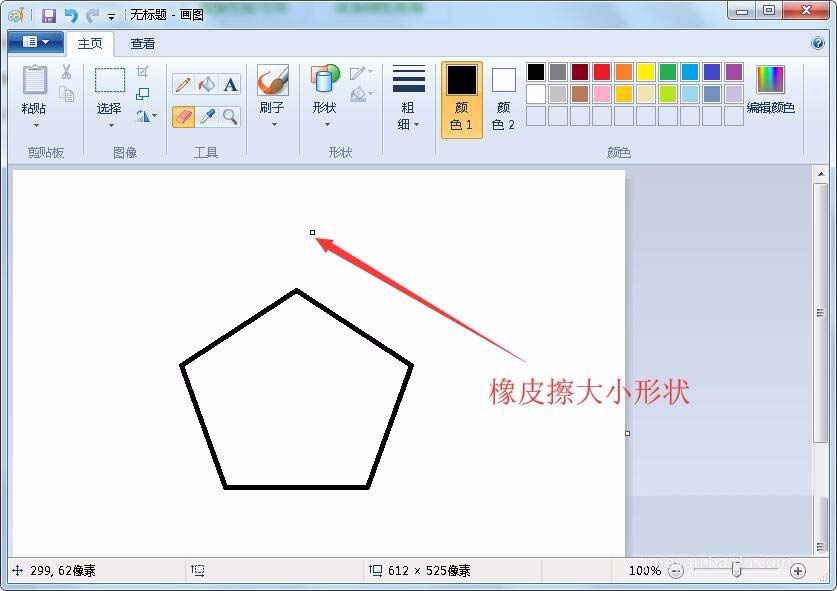Select the red color swatch
Viewport: 837px width, 591px height.
[601, 72]
